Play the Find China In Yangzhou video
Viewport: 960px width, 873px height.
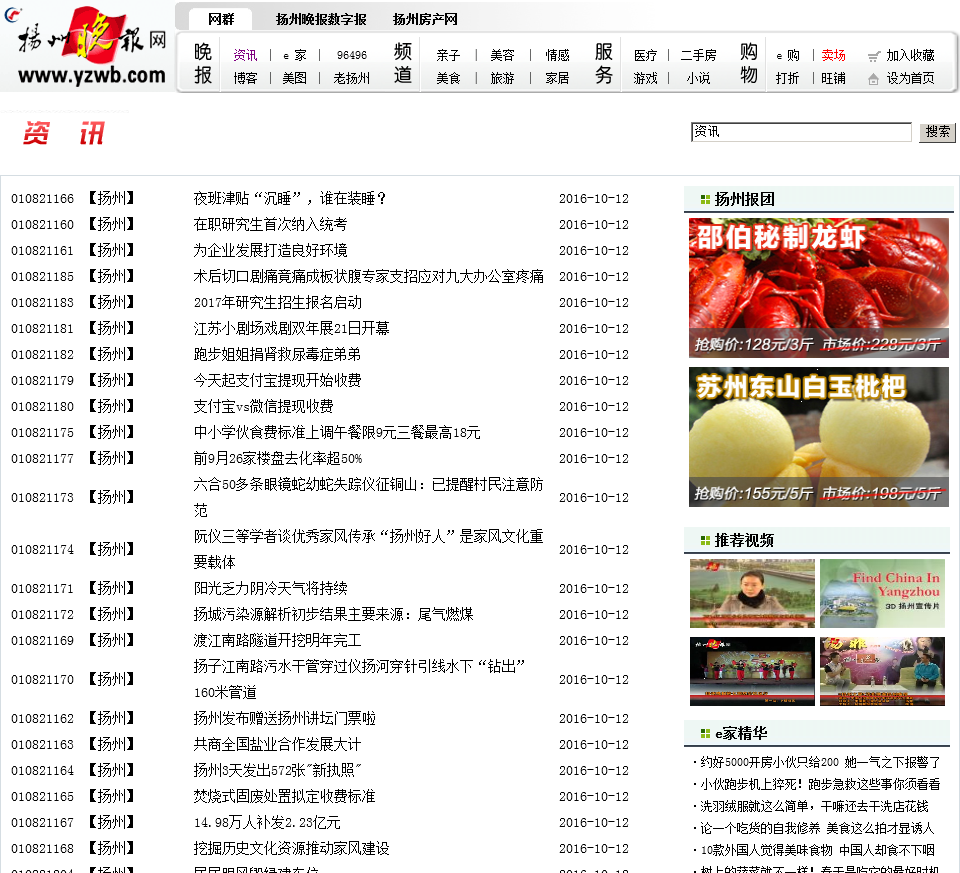(882, 593)
